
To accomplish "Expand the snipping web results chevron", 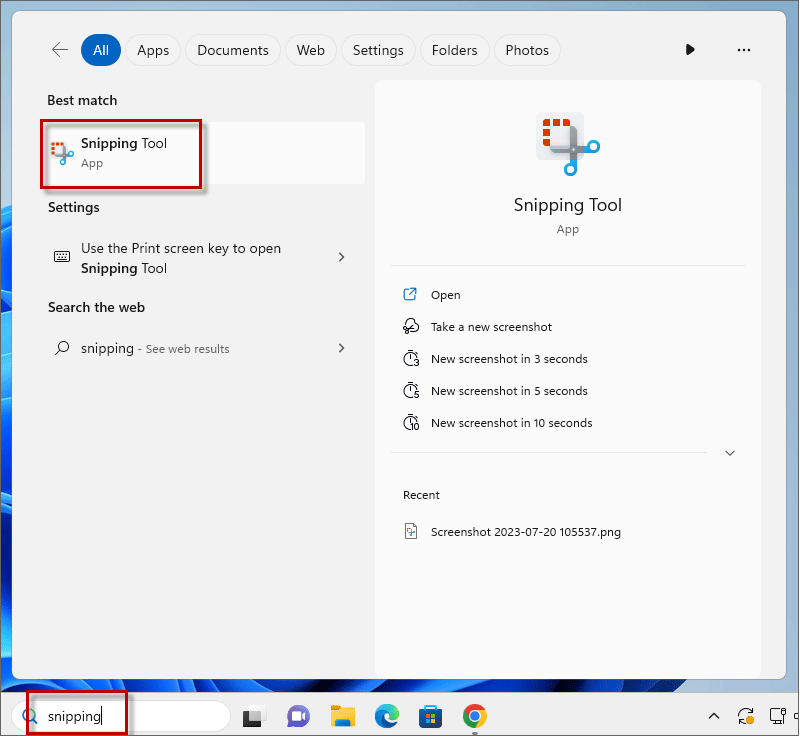I will click(341, 348).
